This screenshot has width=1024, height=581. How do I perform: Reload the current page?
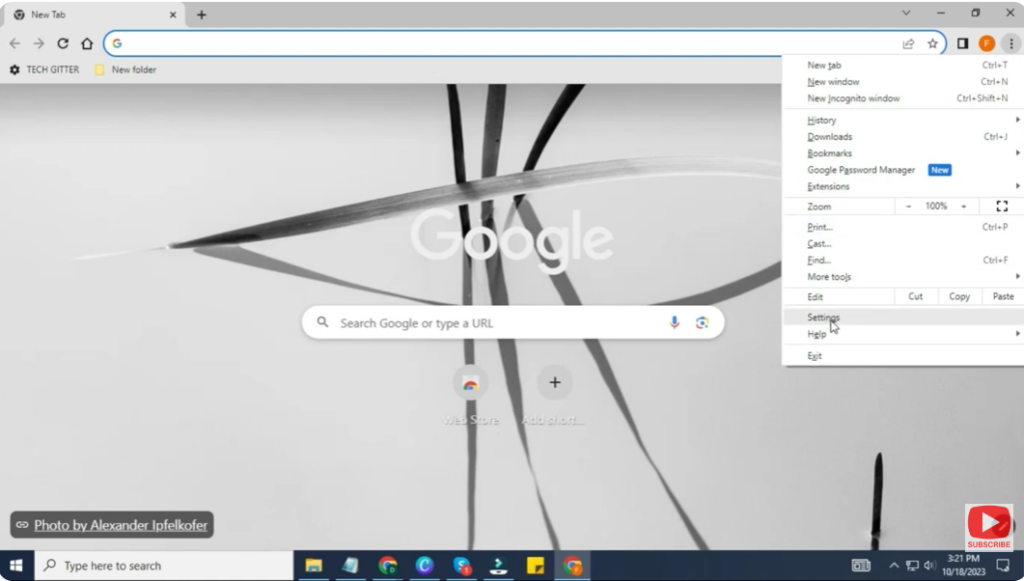(x=62, y=43)
